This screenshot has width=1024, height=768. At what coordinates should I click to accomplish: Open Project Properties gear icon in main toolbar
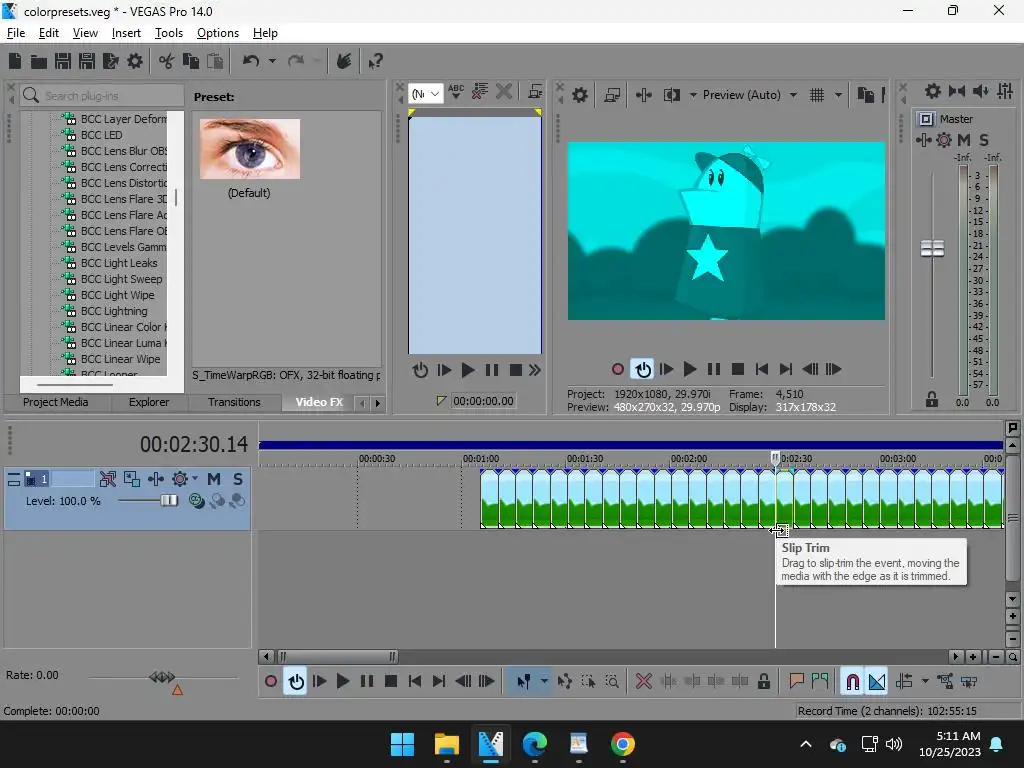(x=135, y=61)
